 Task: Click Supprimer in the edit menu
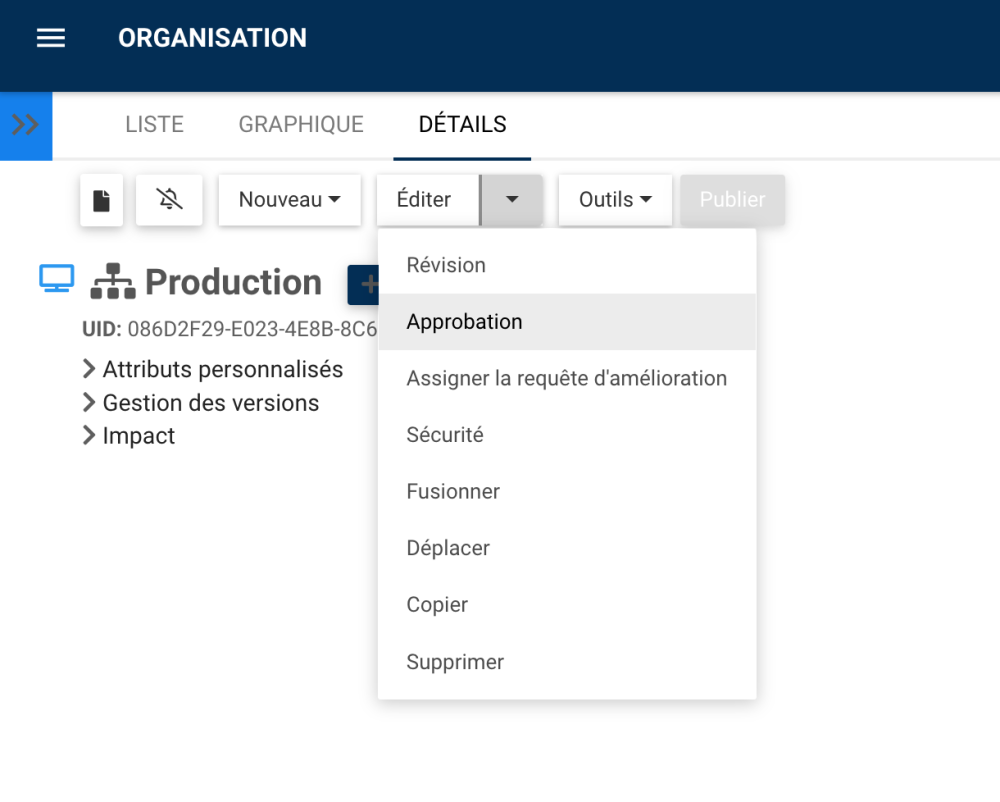pos(455,662)
